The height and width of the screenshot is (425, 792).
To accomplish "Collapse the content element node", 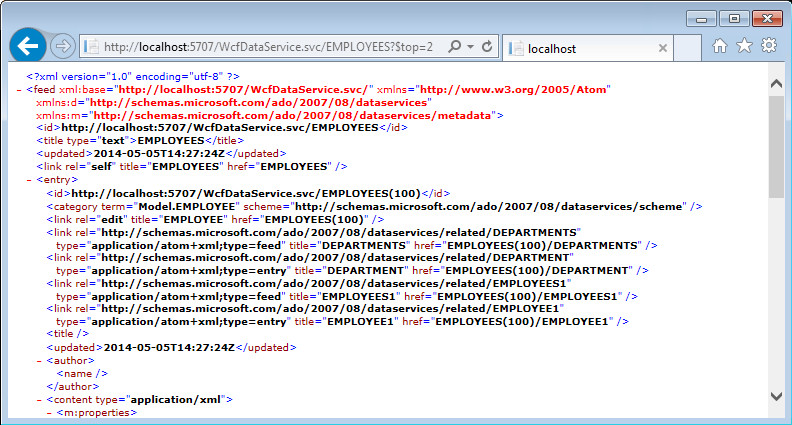I will [x=39, y=400].
